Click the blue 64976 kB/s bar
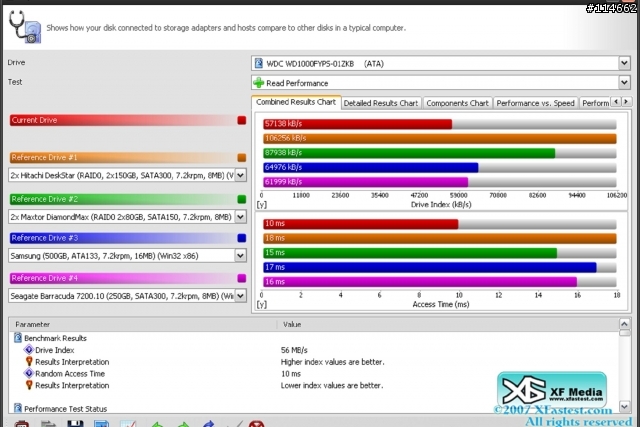The width and height of the screenshot is (640, 427). click(x=371, y=167)
